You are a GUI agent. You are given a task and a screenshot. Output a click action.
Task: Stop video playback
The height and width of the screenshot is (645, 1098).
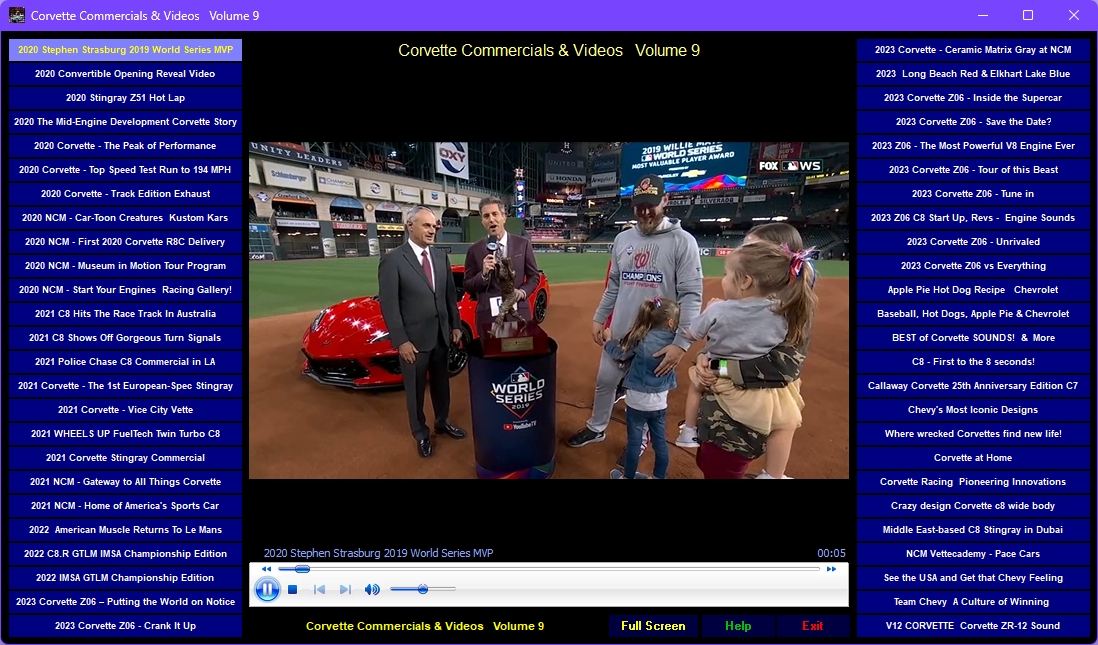tap(293, 590)
